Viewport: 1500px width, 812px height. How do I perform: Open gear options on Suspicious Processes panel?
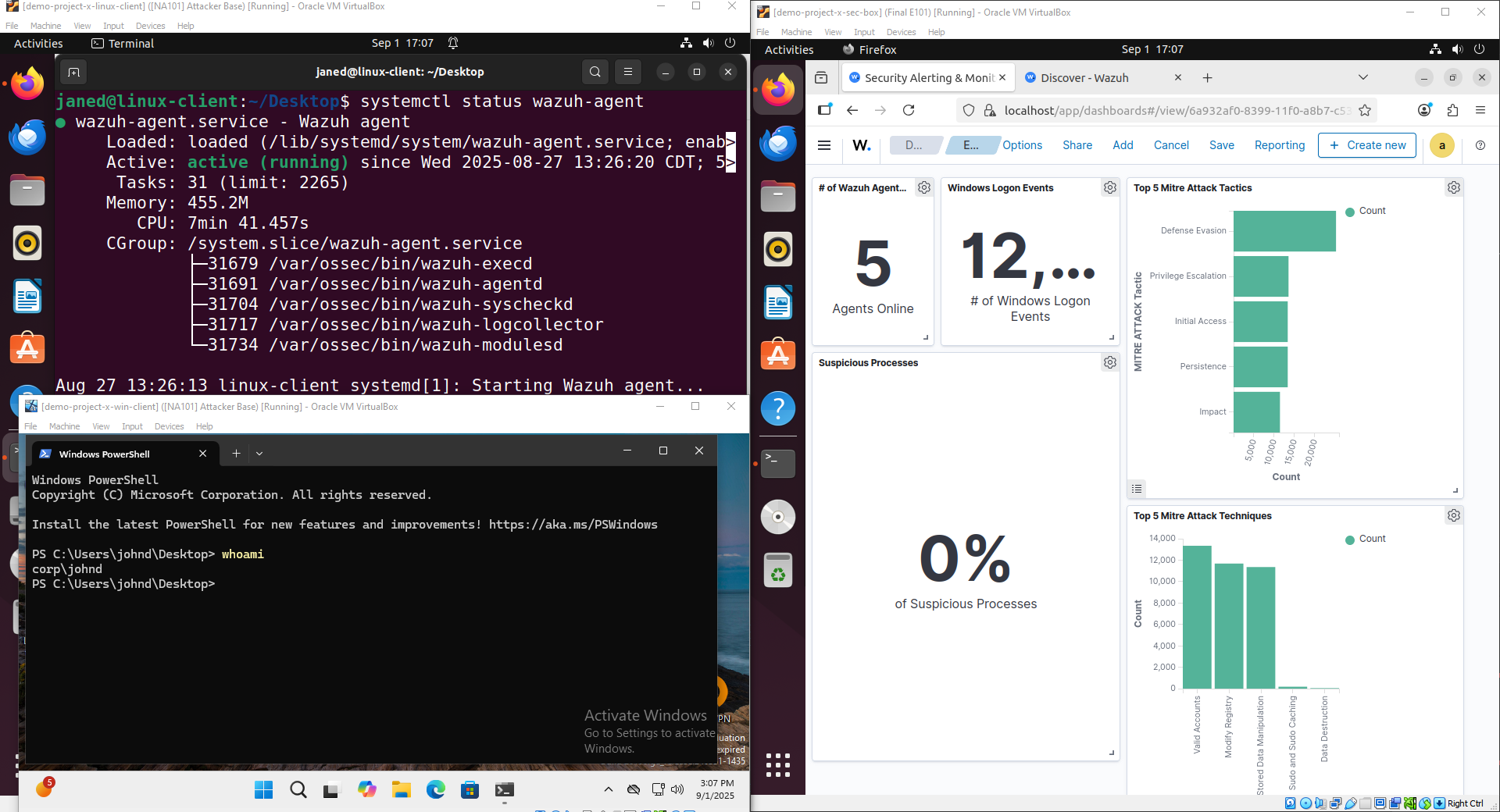[1109, 363]
